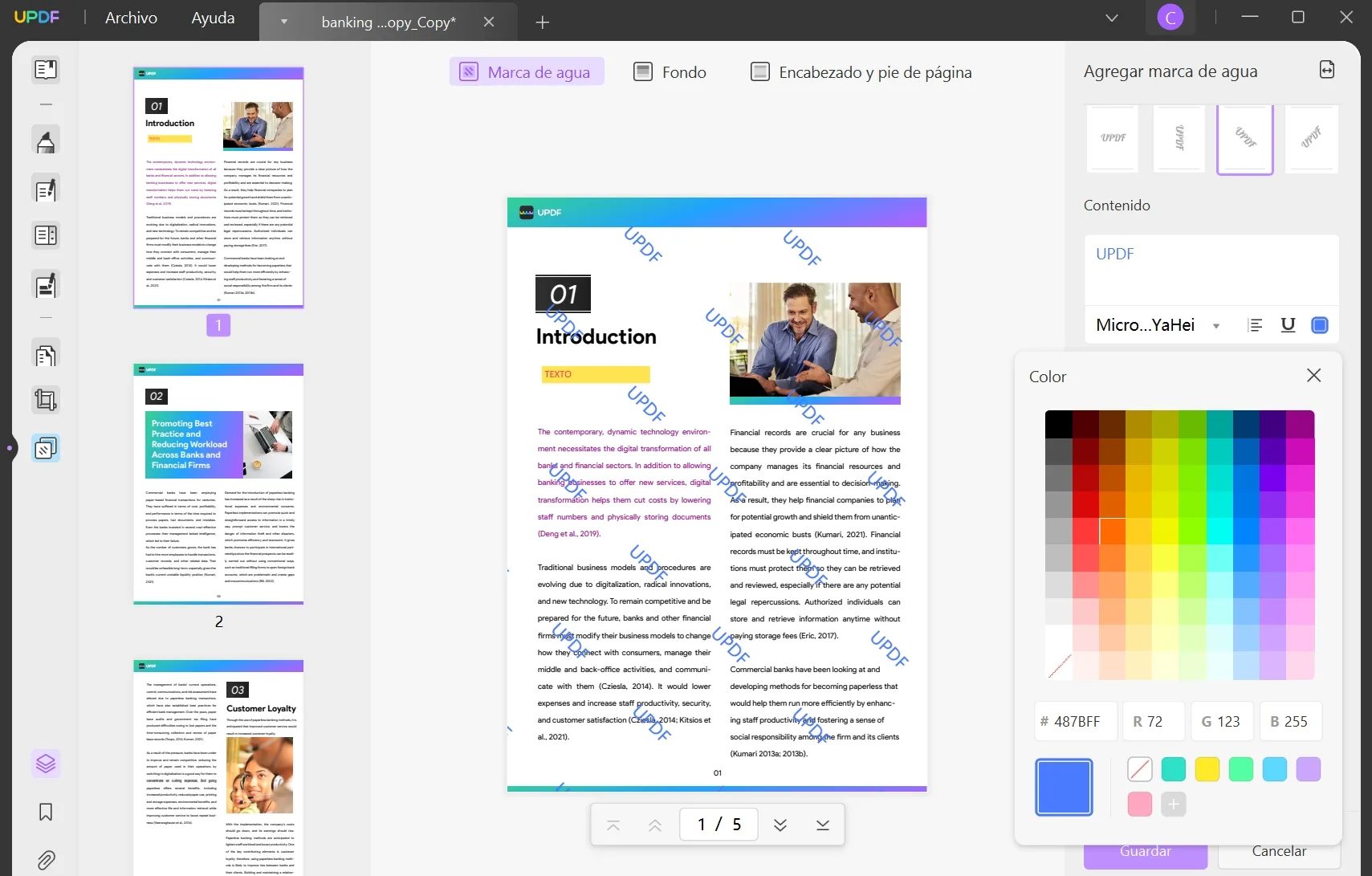Select page 1 thumbnail
Screen dimensions: 1372x876
[218, 187]
